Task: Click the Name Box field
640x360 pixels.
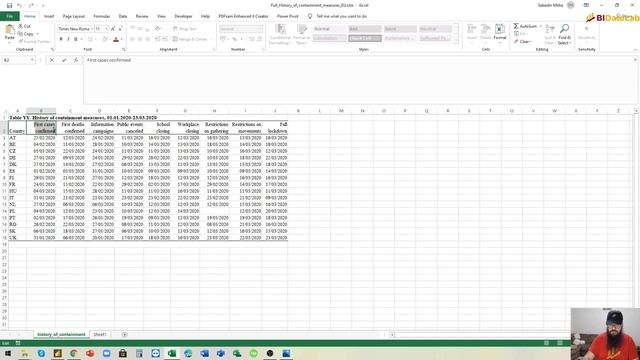Action: (16, 60)
